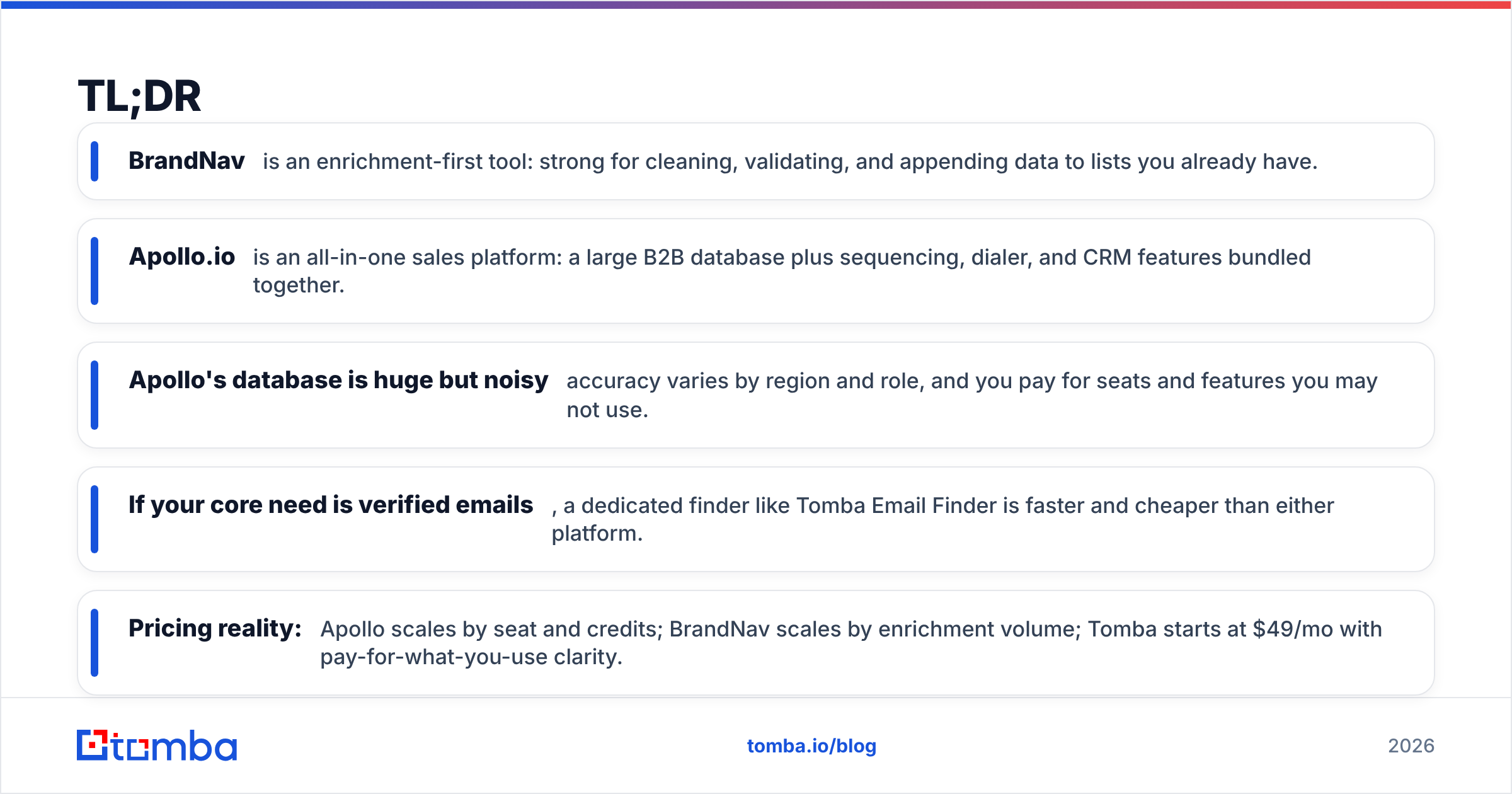Viewport: 1512px width, 794px height.
Task: Click 'If your core need is verified emails'
Action: point(331,505)
